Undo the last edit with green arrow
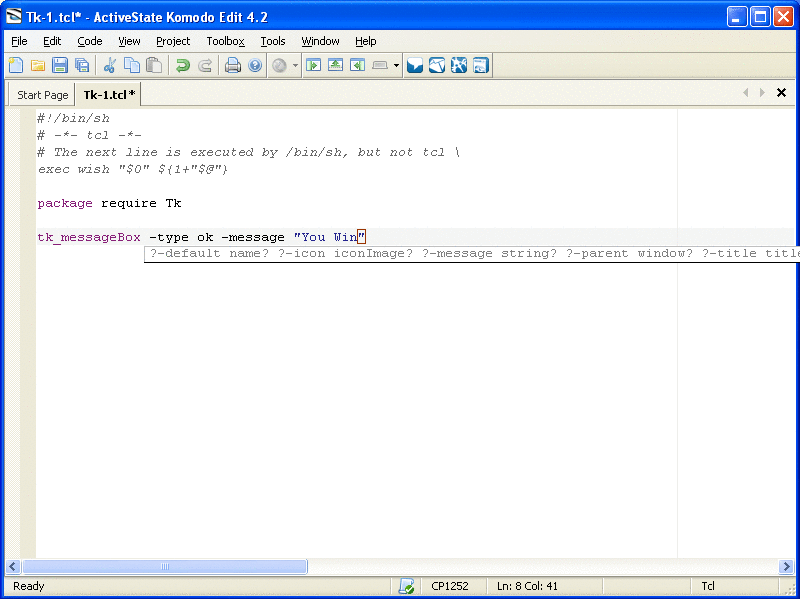This screenshot has width=800, height=599. point(182,66)
